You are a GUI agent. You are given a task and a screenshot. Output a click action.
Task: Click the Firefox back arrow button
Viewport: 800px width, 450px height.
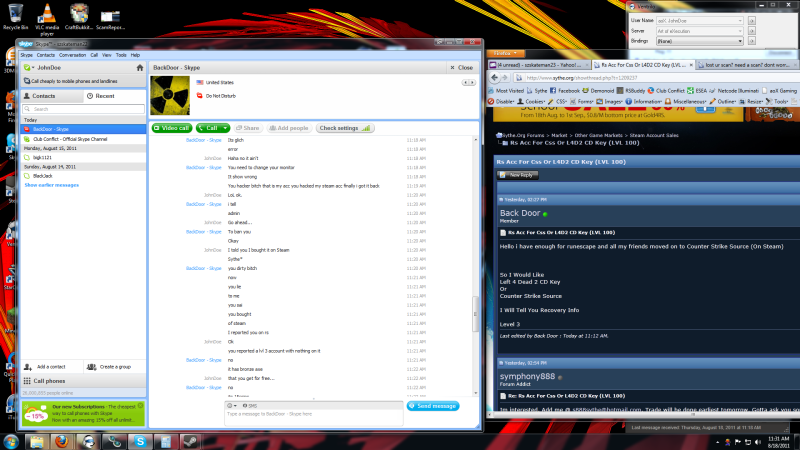coord(494,78)
